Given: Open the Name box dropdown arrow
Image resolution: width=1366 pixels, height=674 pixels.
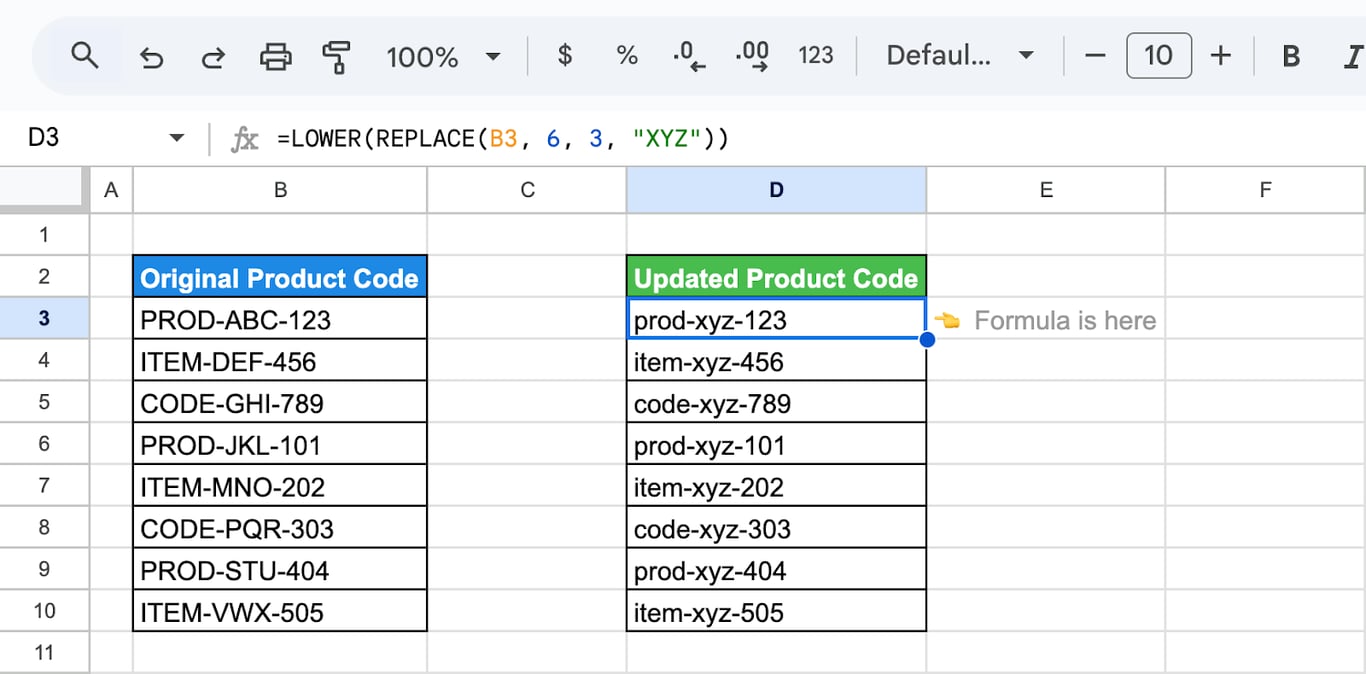Looking at the screenshot, I should pyautogui.click(x=177, y=138).
